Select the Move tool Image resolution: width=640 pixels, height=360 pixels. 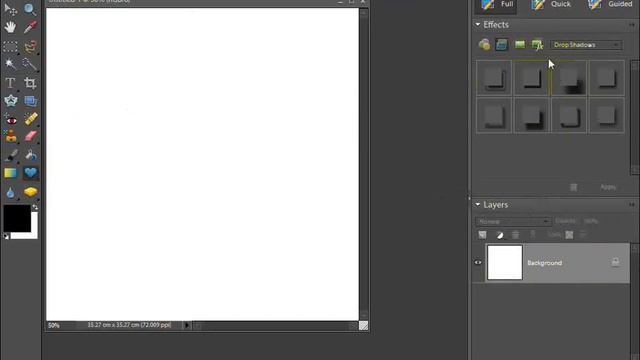pyautogui.click(x=10, y=9)
